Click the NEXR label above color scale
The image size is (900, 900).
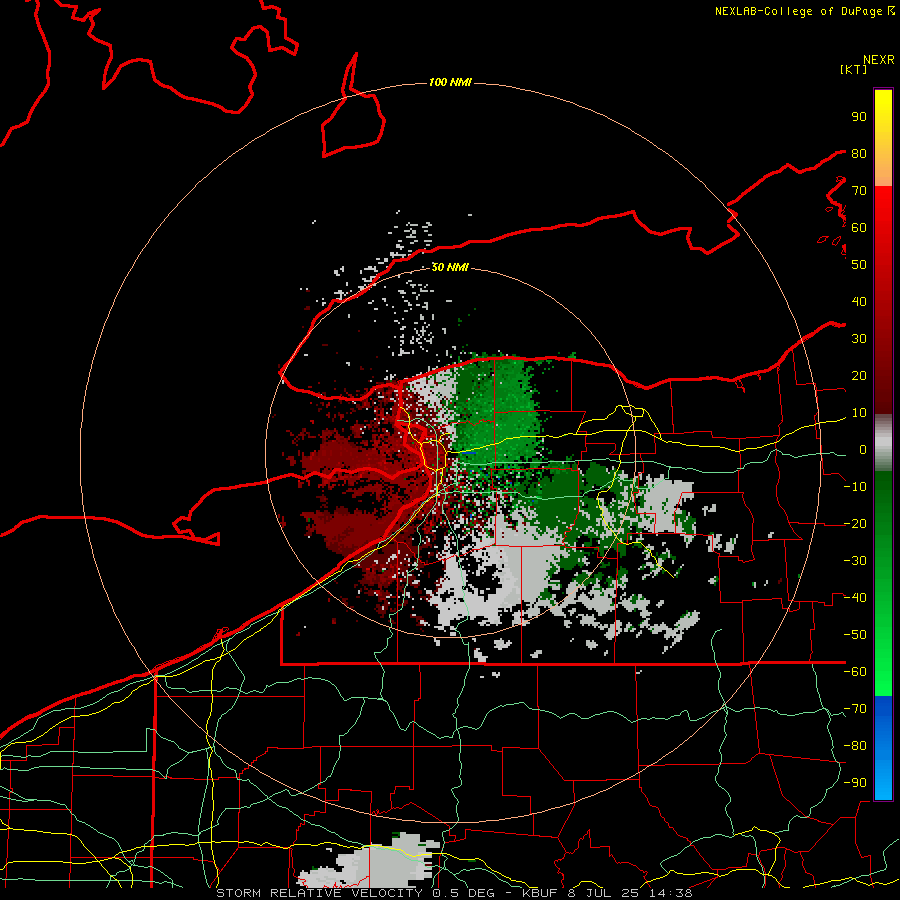coord(878,60)
